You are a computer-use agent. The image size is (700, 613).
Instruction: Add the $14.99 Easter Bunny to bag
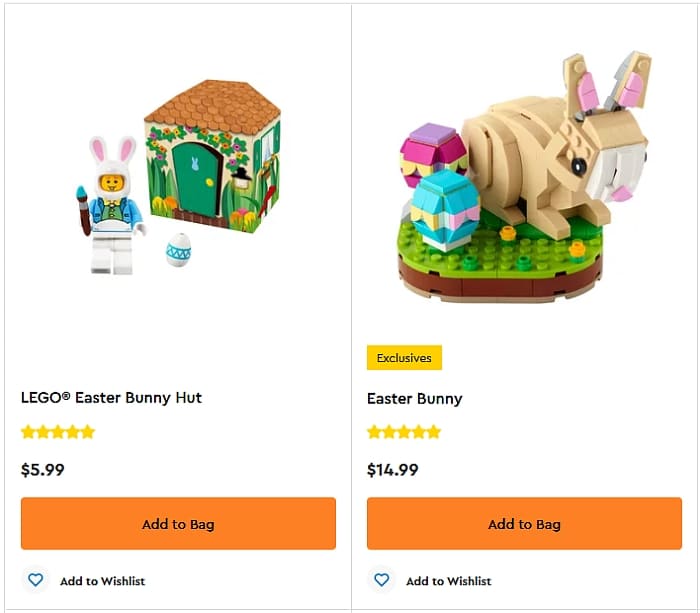(524, 524)
